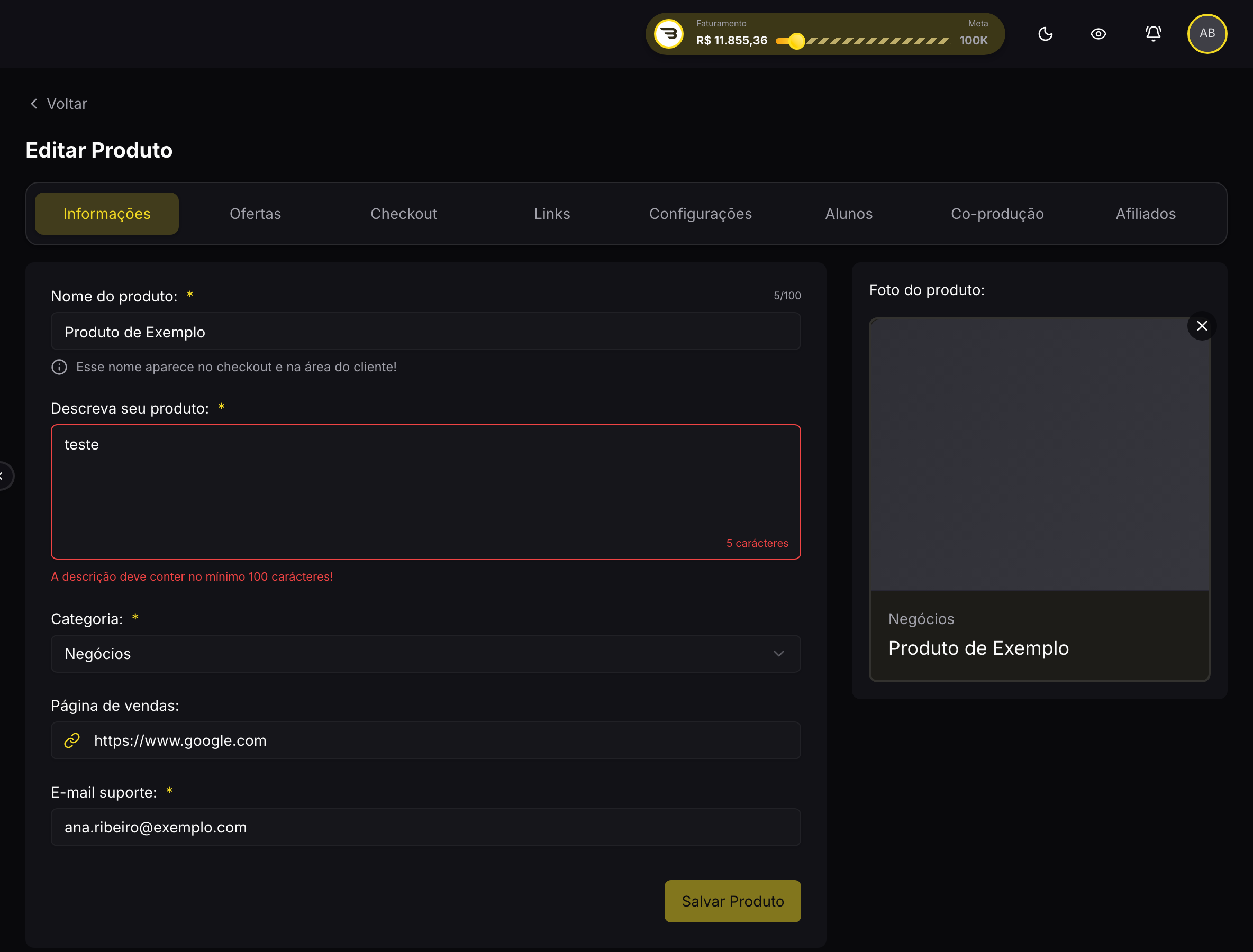This screenshot has width=1253, height=952.
Task: Click the coin logo in Faturamento bar
Action: [668, 34]
